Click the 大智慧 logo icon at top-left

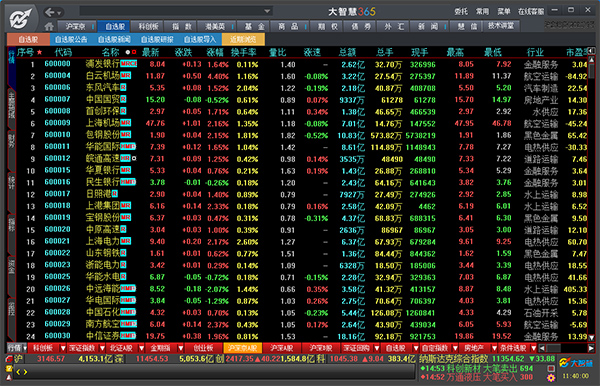[x=21, y=18]
